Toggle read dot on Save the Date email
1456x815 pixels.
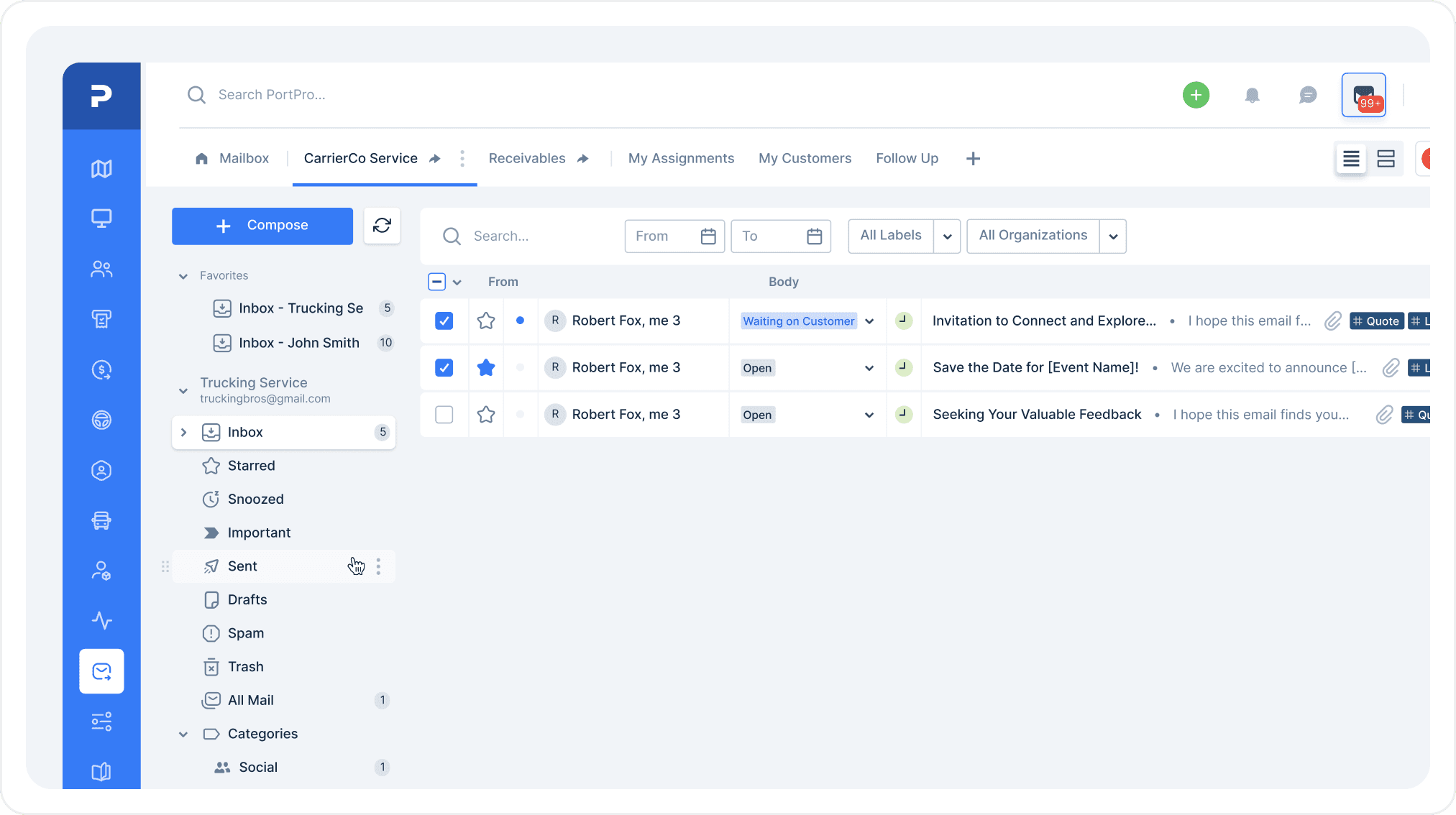520,368
